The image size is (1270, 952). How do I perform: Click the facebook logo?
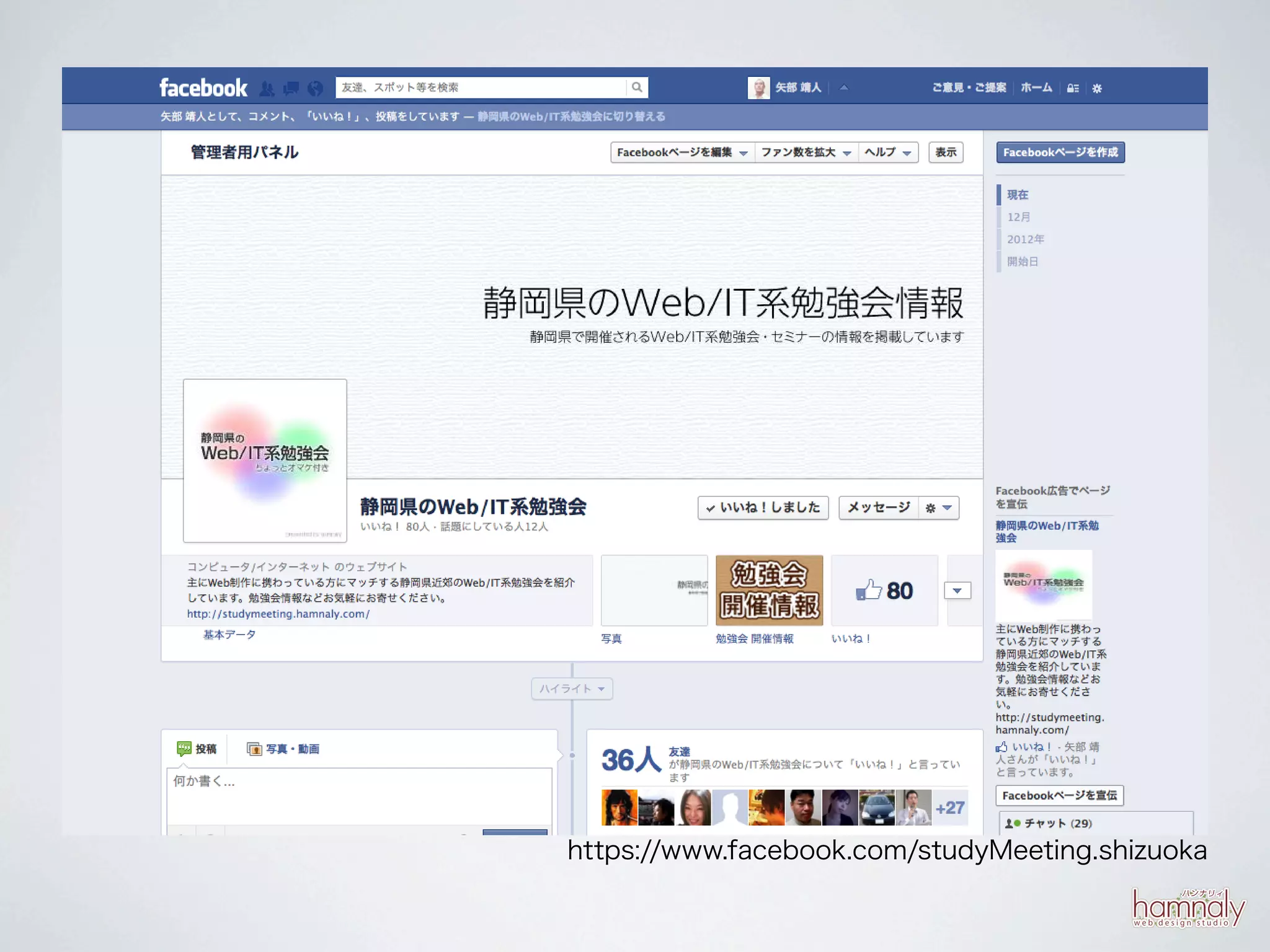203,87
